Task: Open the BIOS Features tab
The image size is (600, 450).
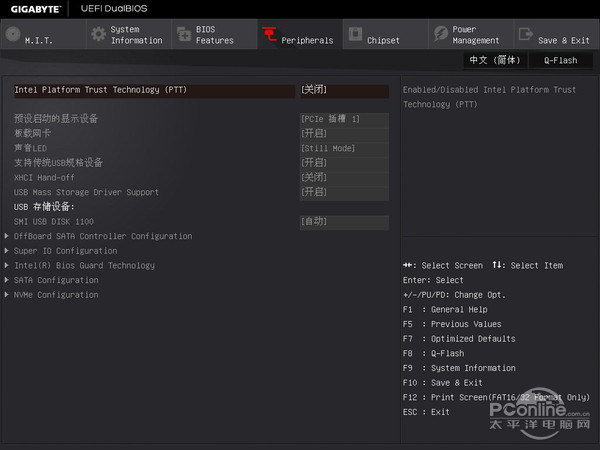Action: point(214,34)
